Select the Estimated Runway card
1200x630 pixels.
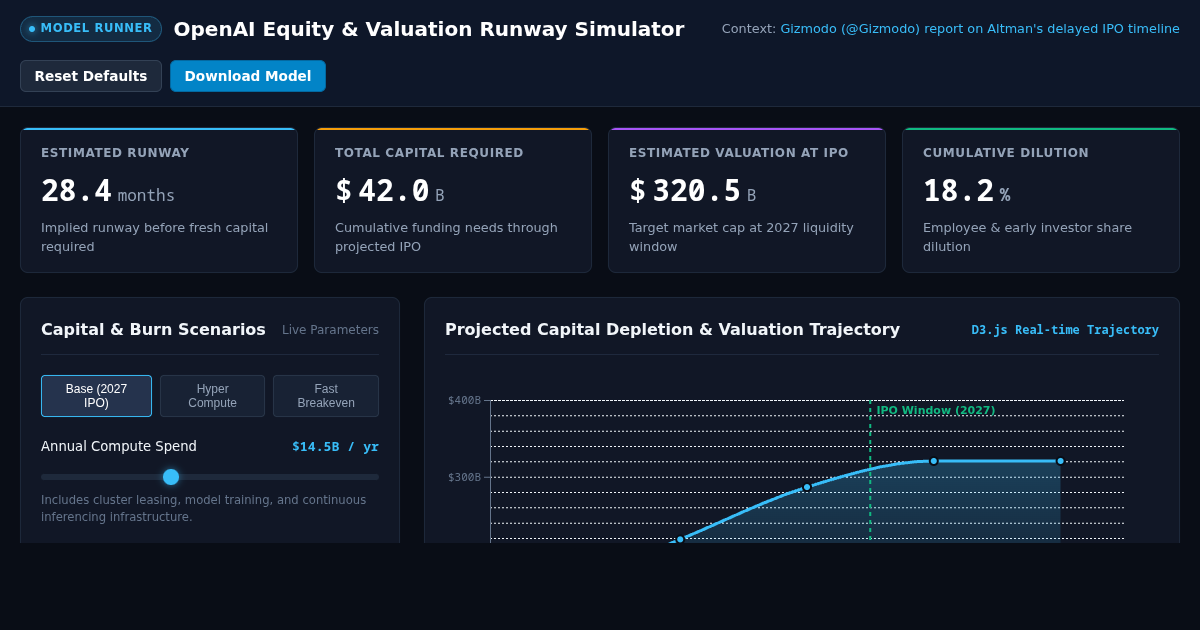(159, 200)
